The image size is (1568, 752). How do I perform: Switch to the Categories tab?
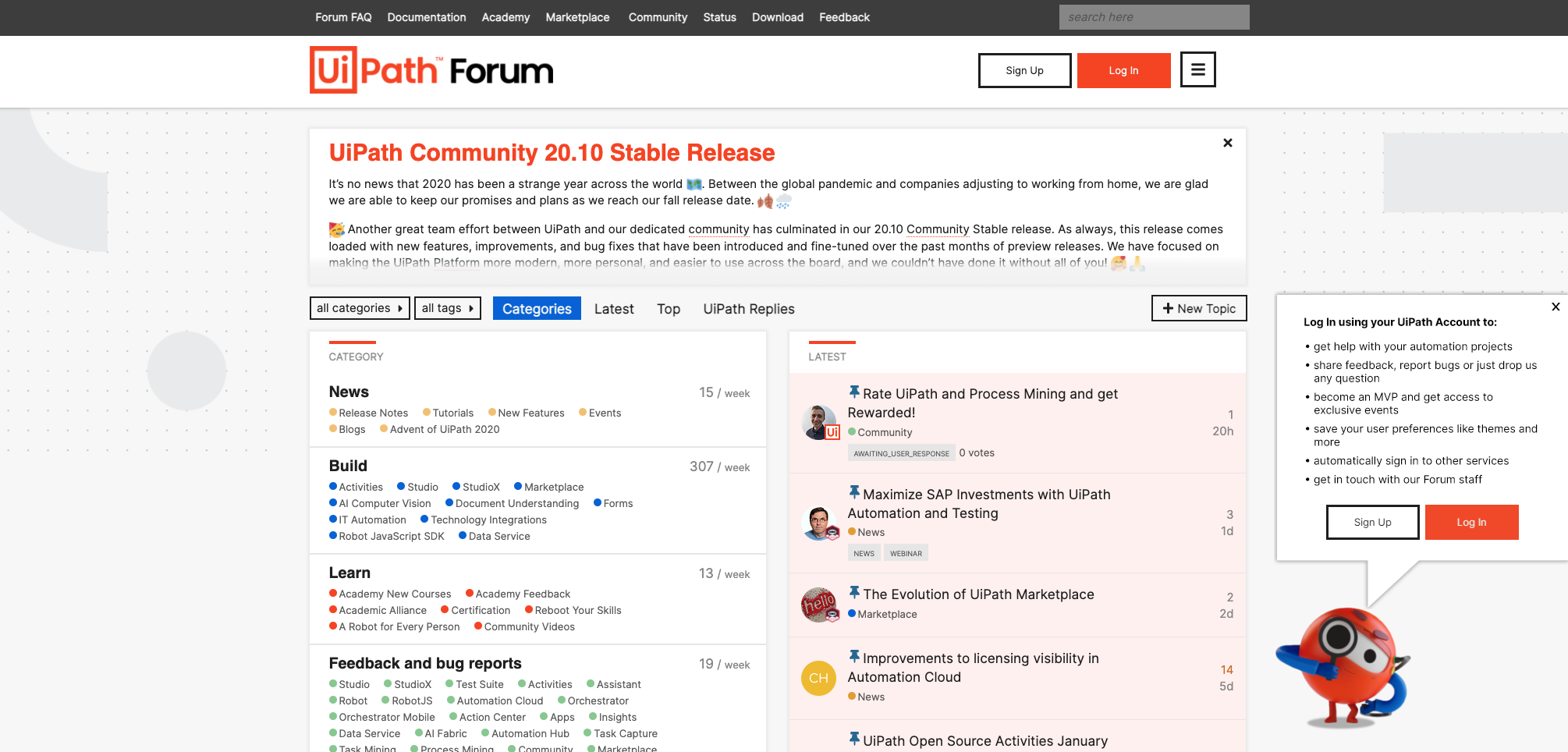537,308
